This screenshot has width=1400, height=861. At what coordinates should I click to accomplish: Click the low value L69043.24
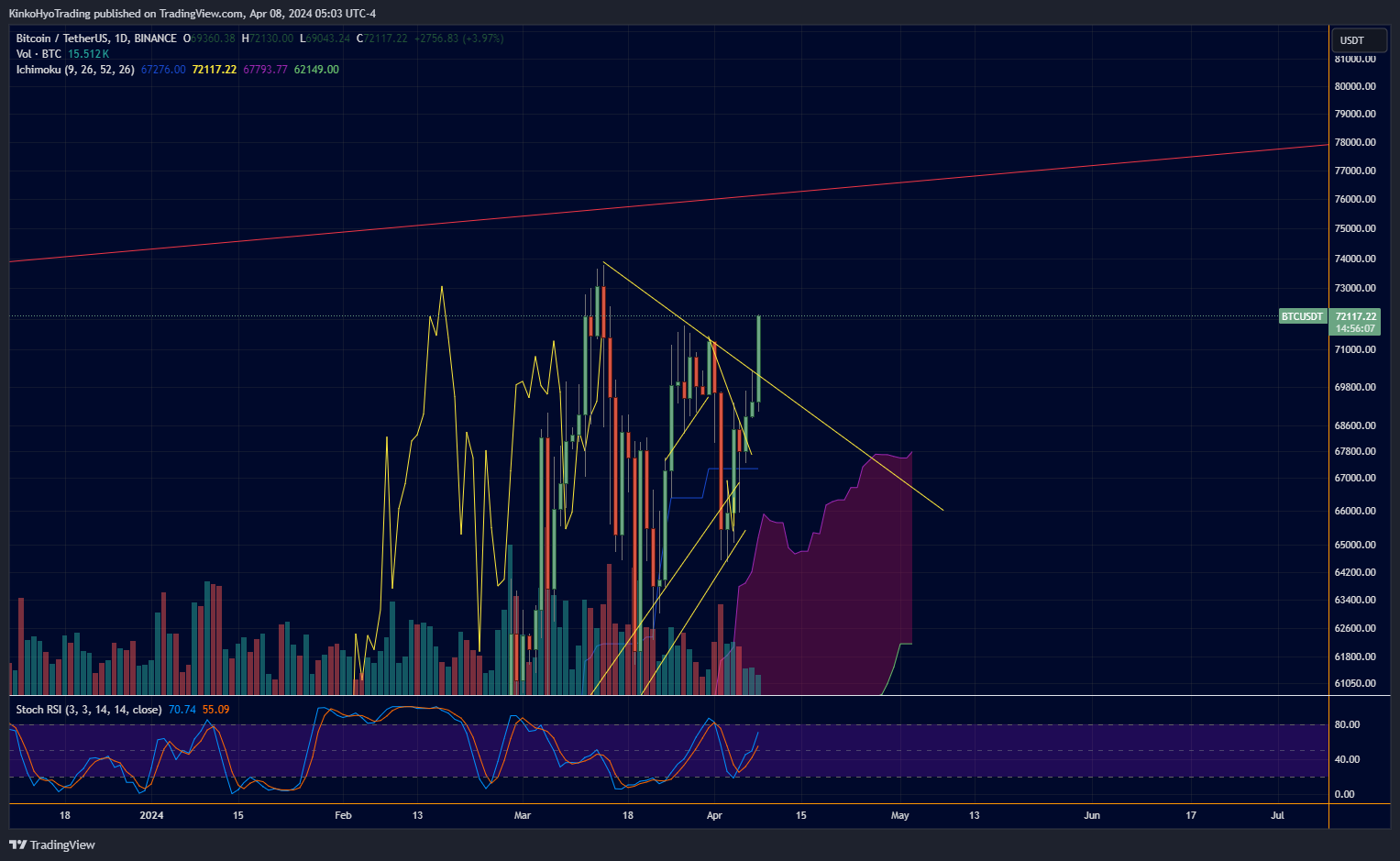325,39
